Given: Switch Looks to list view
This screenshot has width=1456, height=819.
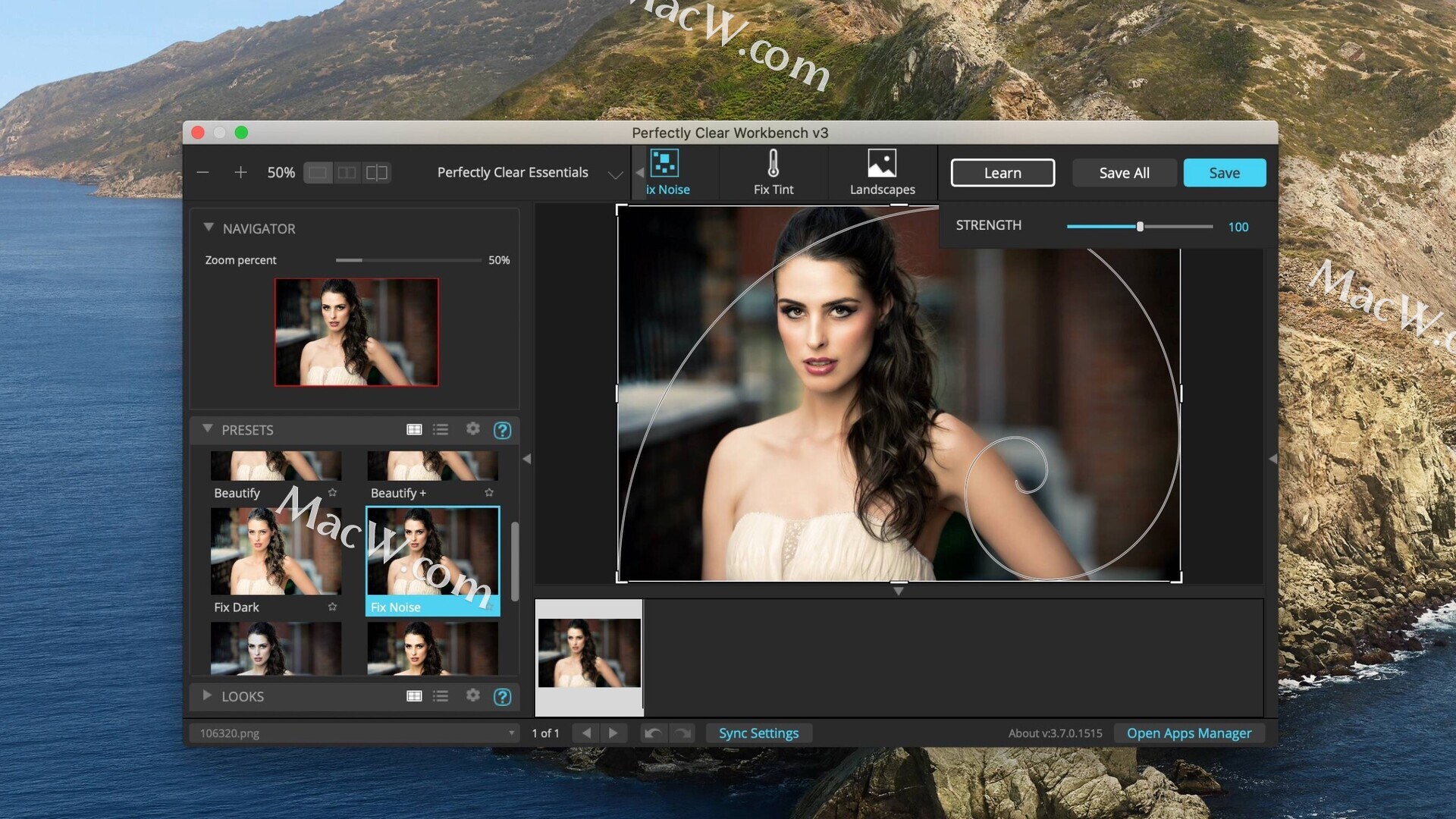Looking at the screenshot, I should tap(441, 696).
